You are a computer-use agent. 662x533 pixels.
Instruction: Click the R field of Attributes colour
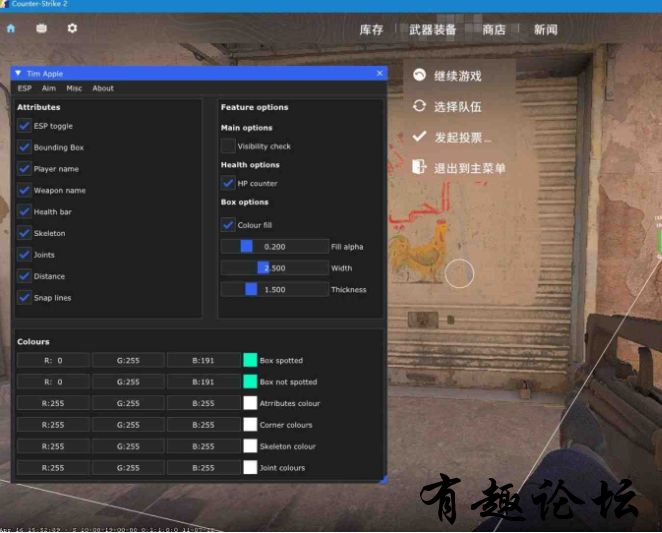point(53,403)
